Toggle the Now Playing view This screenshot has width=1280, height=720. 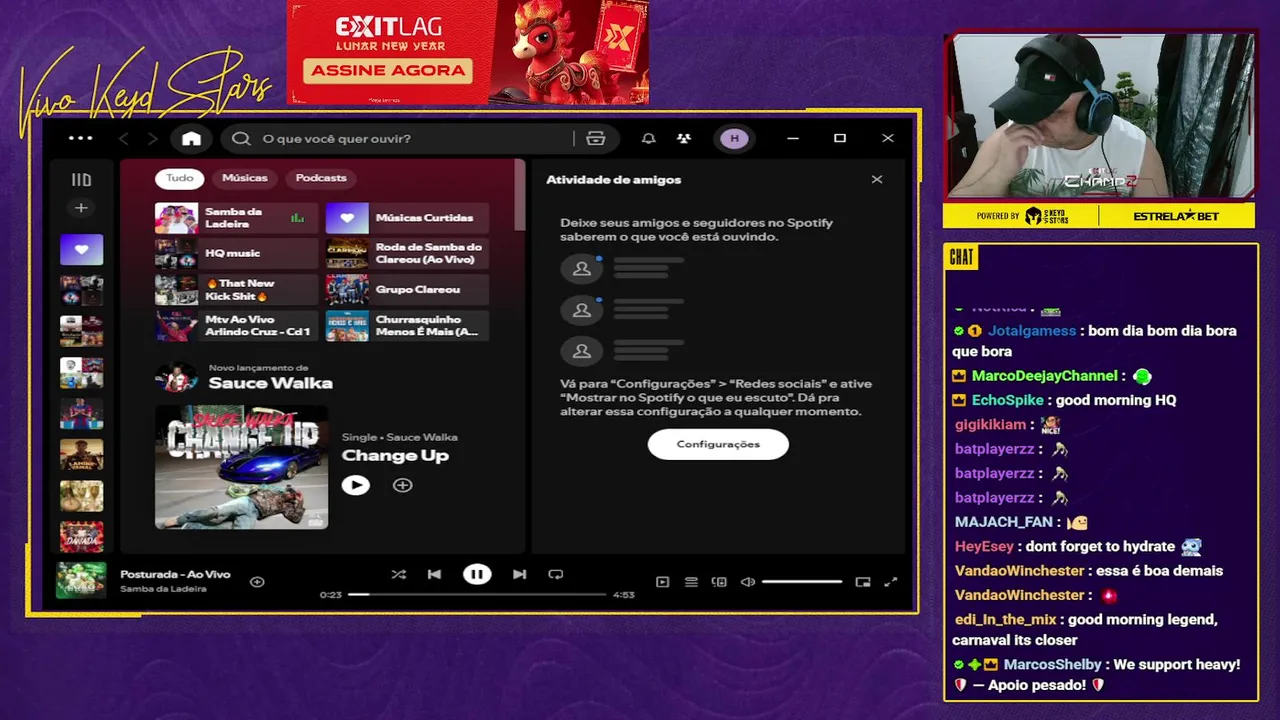[x=662, y=582]
